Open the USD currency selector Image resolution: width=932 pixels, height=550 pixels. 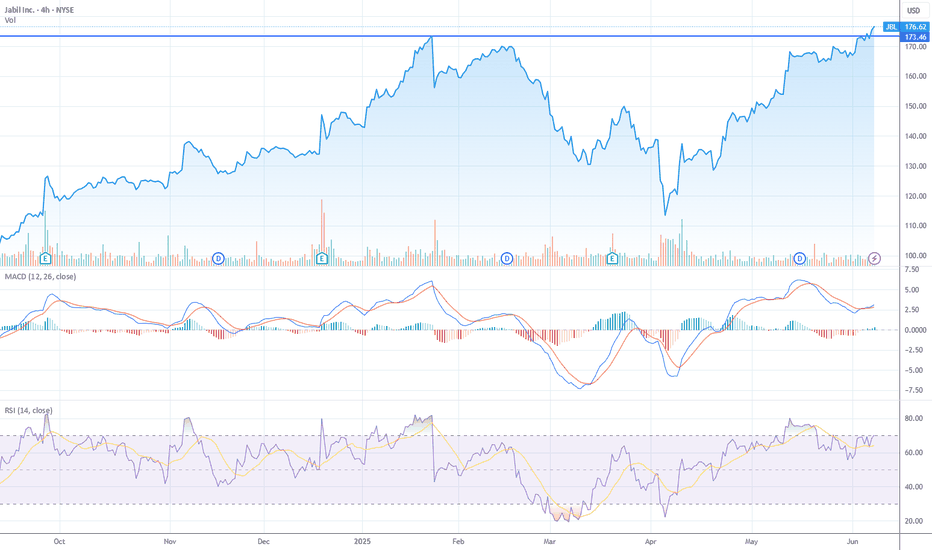point(913,11)
